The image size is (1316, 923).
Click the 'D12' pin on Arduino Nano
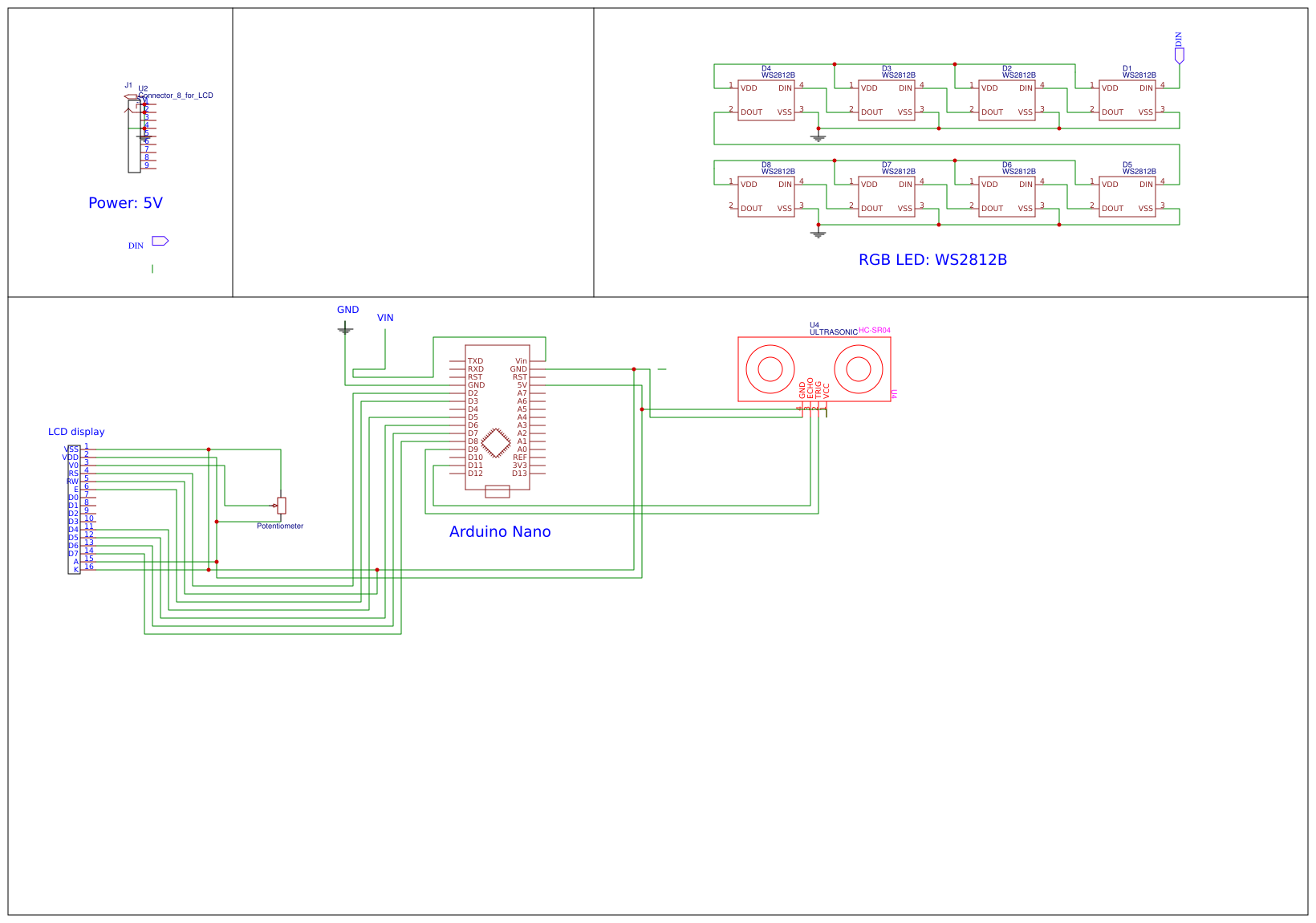coord(476,474)
